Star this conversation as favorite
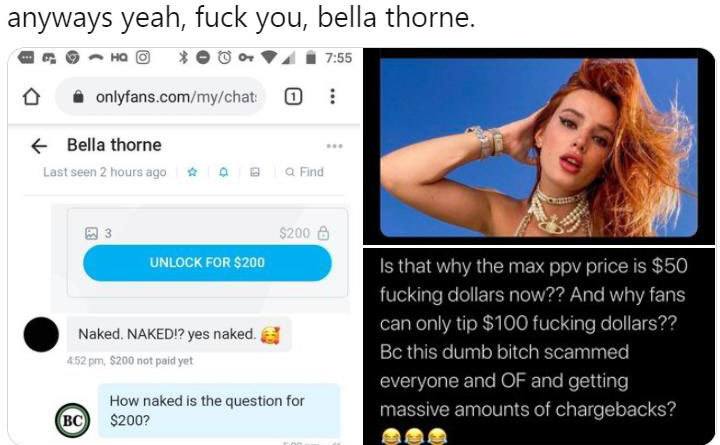The width and height of the screenshot is (720, 445). (x=192, y=172)
